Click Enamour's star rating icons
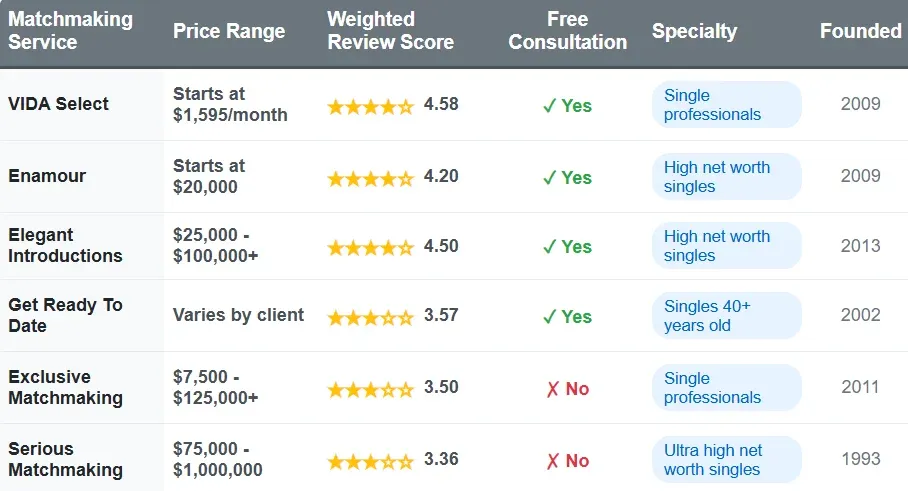 click(x=370, y=177)
